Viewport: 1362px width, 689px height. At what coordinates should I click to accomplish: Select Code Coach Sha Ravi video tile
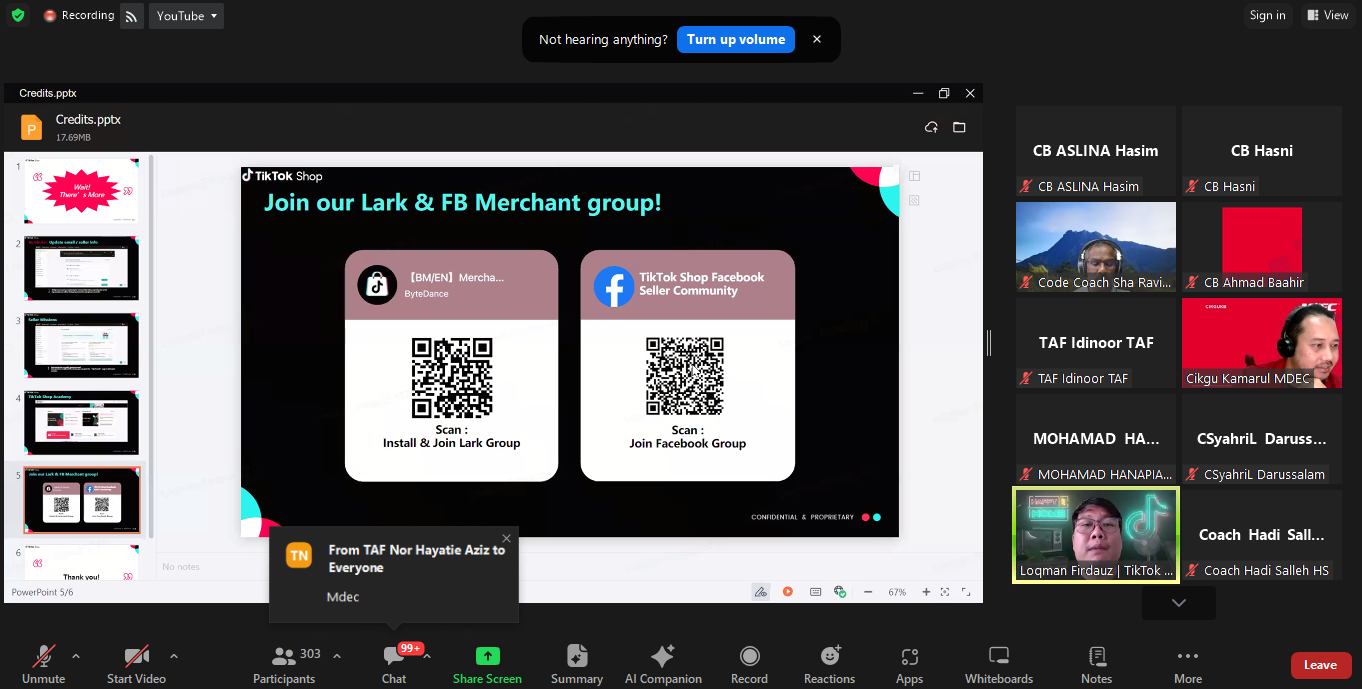click(1096, 247)
